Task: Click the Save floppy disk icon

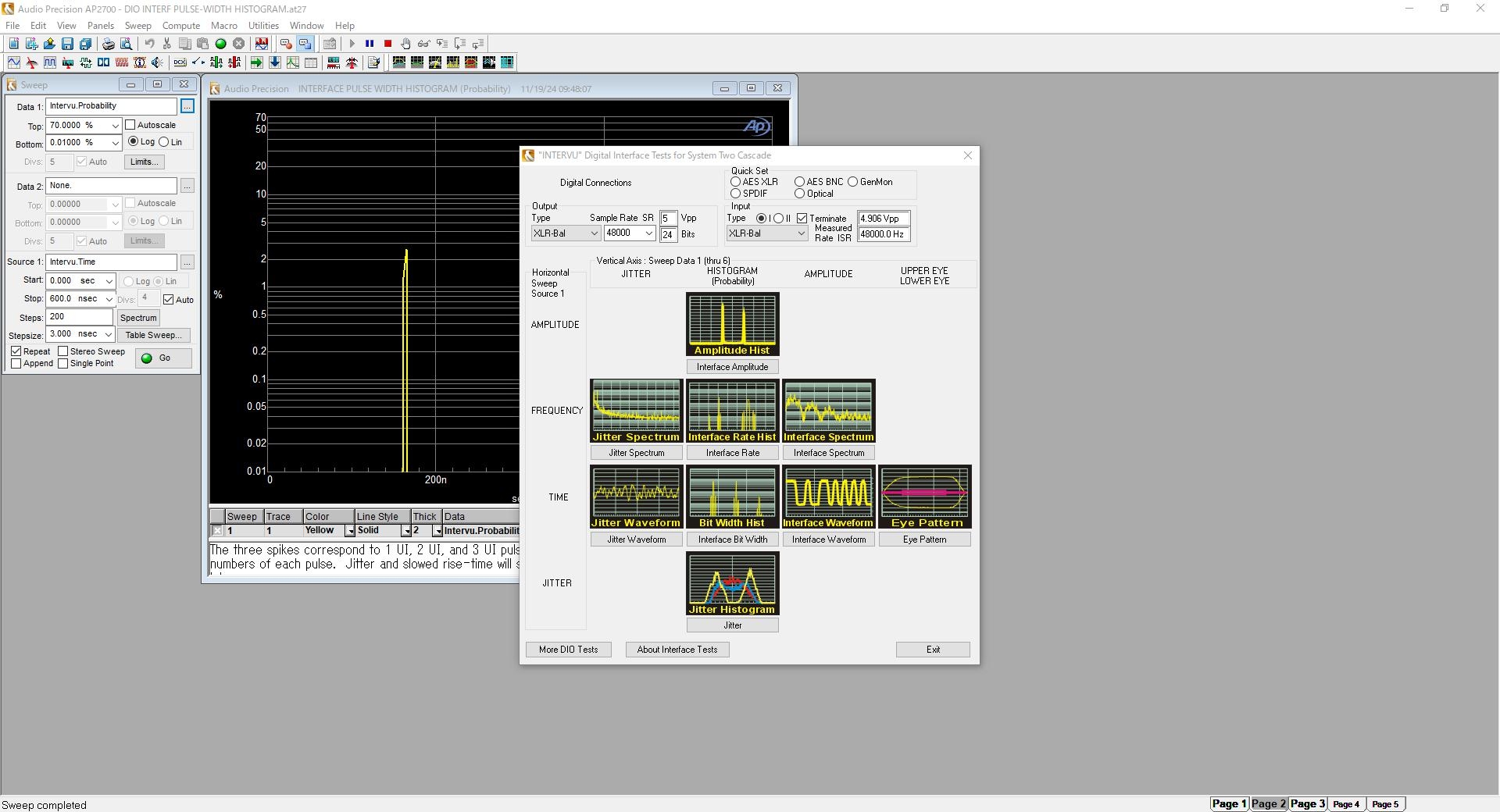Action: coord(67,44)
